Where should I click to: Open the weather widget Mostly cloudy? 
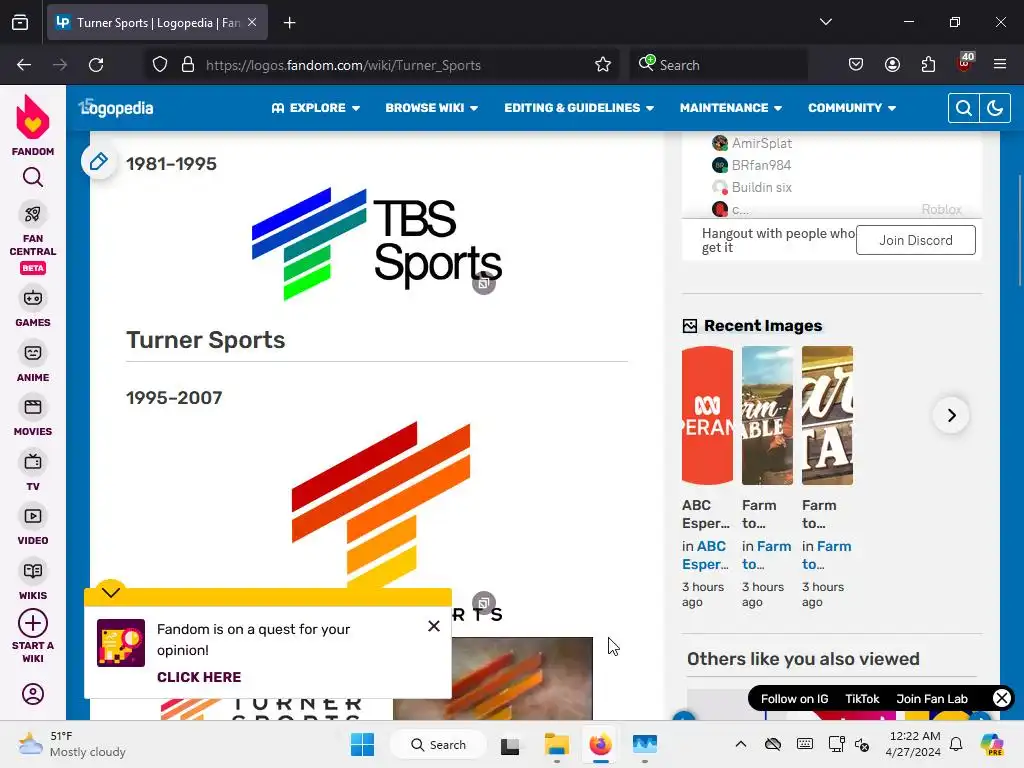[72, 744]
